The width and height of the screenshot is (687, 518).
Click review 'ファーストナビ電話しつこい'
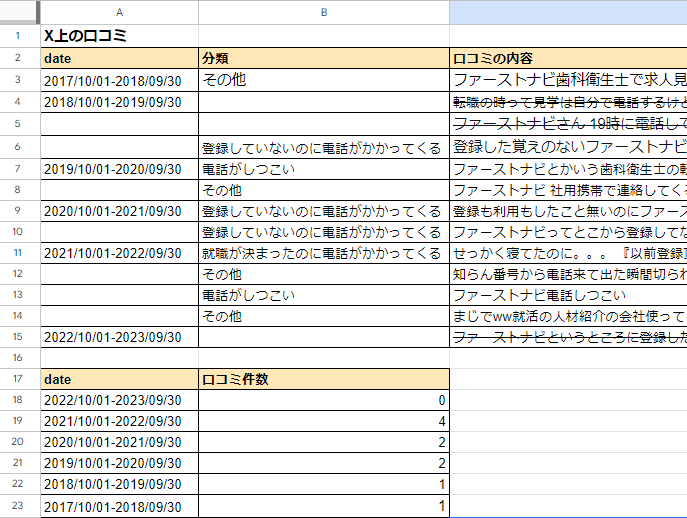tap(568, 295)
